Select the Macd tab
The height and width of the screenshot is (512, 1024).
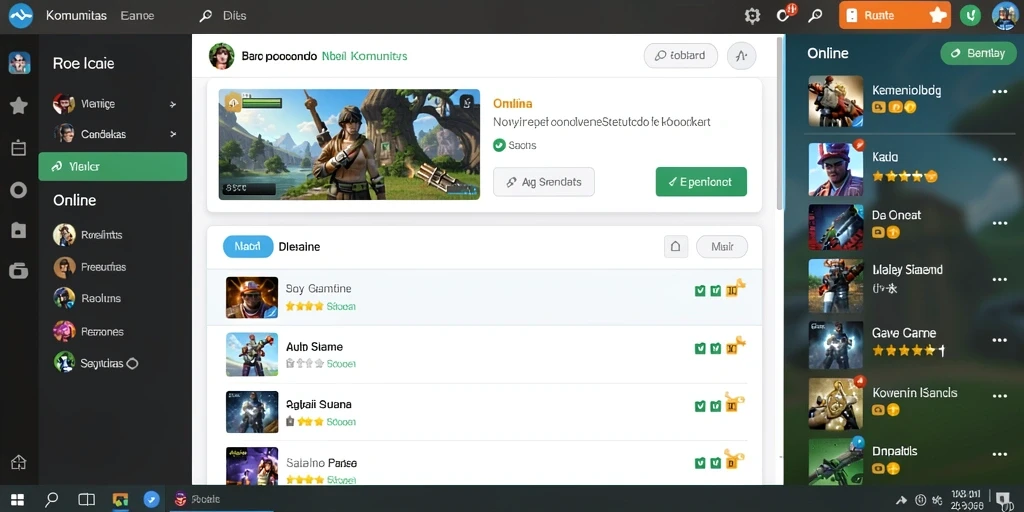(x=248, y=247)
